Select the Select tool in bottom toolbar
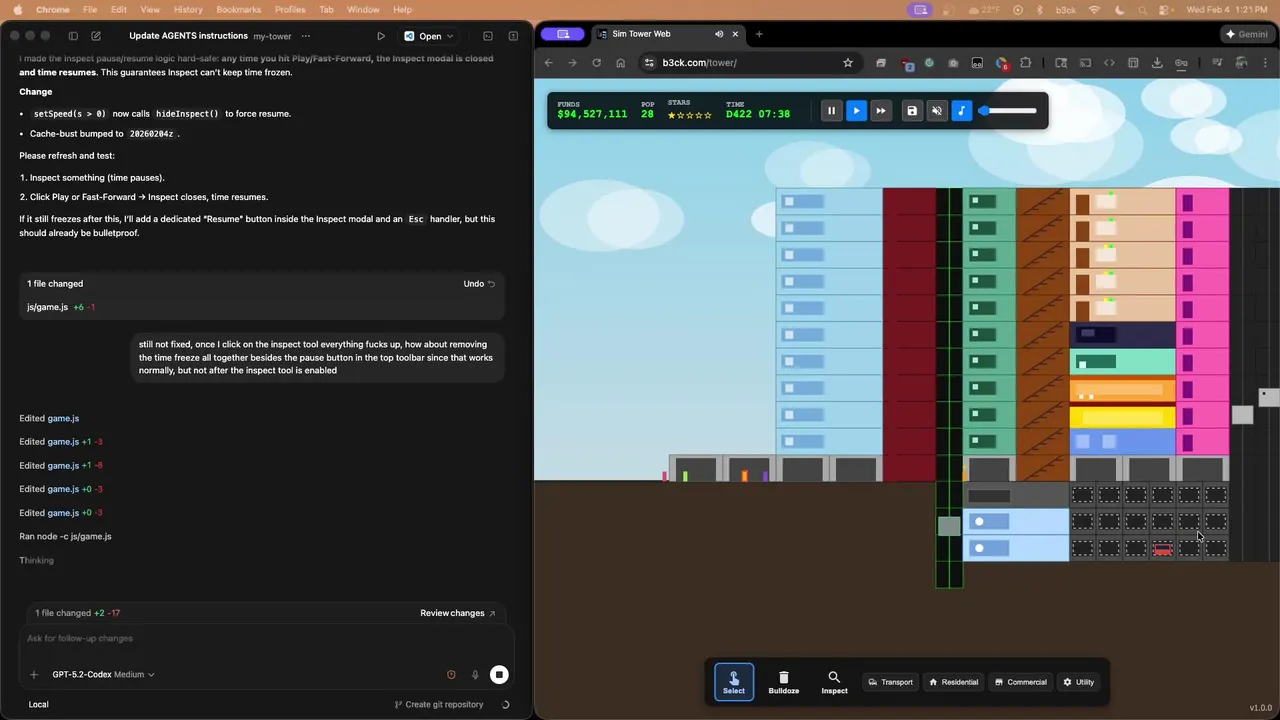This screenshot has width=1280, height=720. point(734,682)
